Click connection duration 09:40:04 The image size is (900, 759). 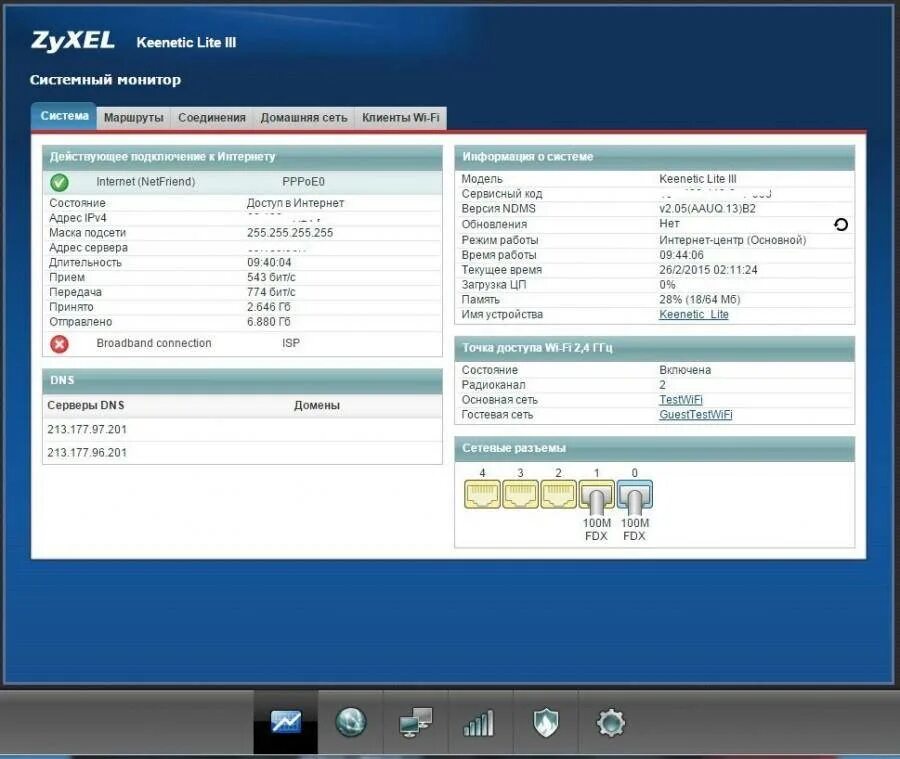(x=269, y=262)
